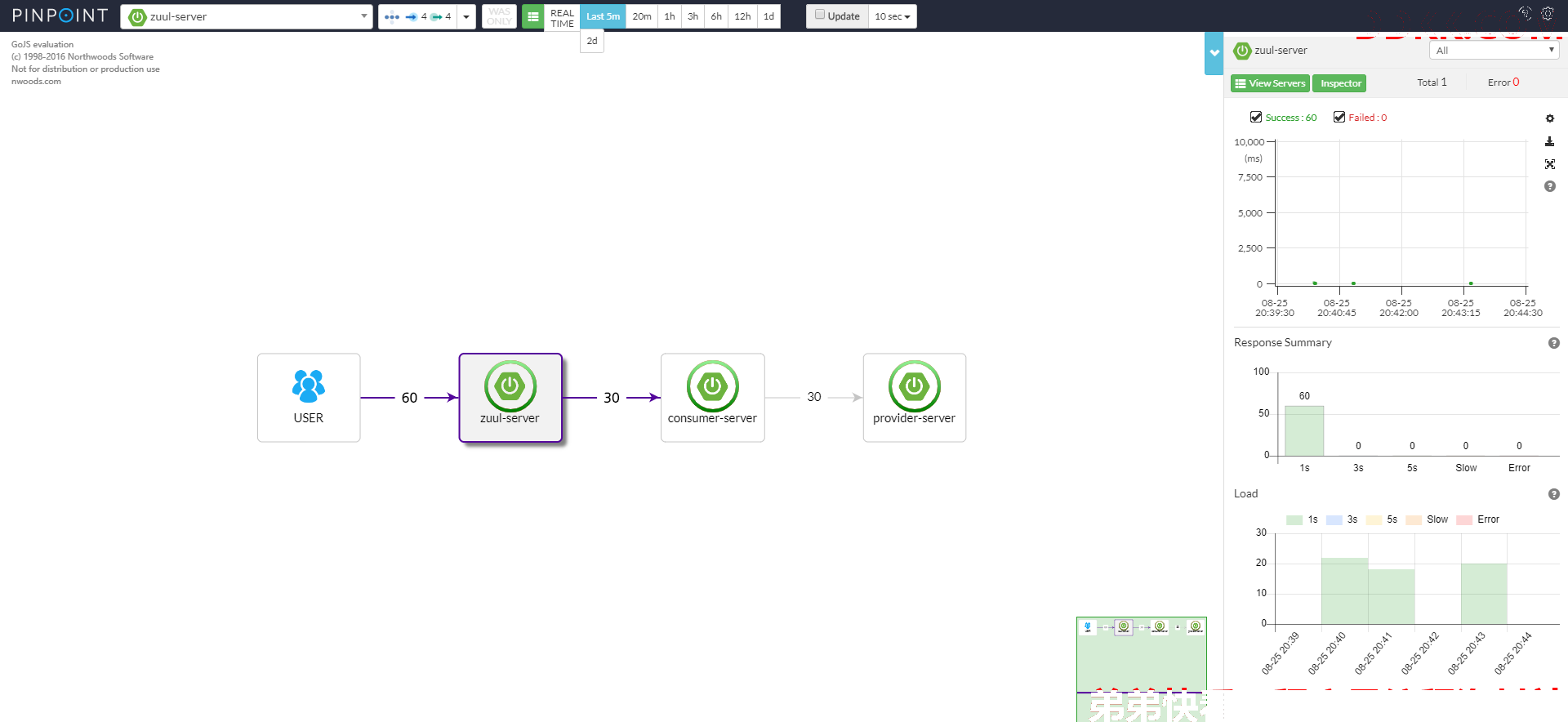Click the View Servers button

[x=1270, y=83]
